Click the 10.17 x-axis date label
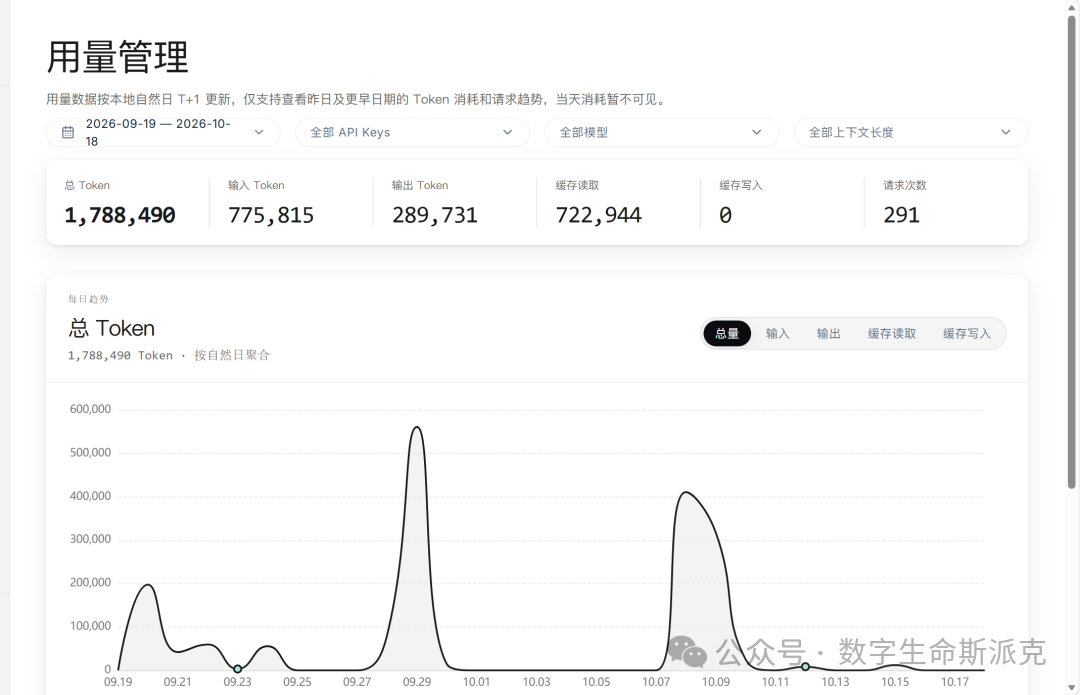The width and height of the screenshot is (1080, 695). tap(955, 682)
